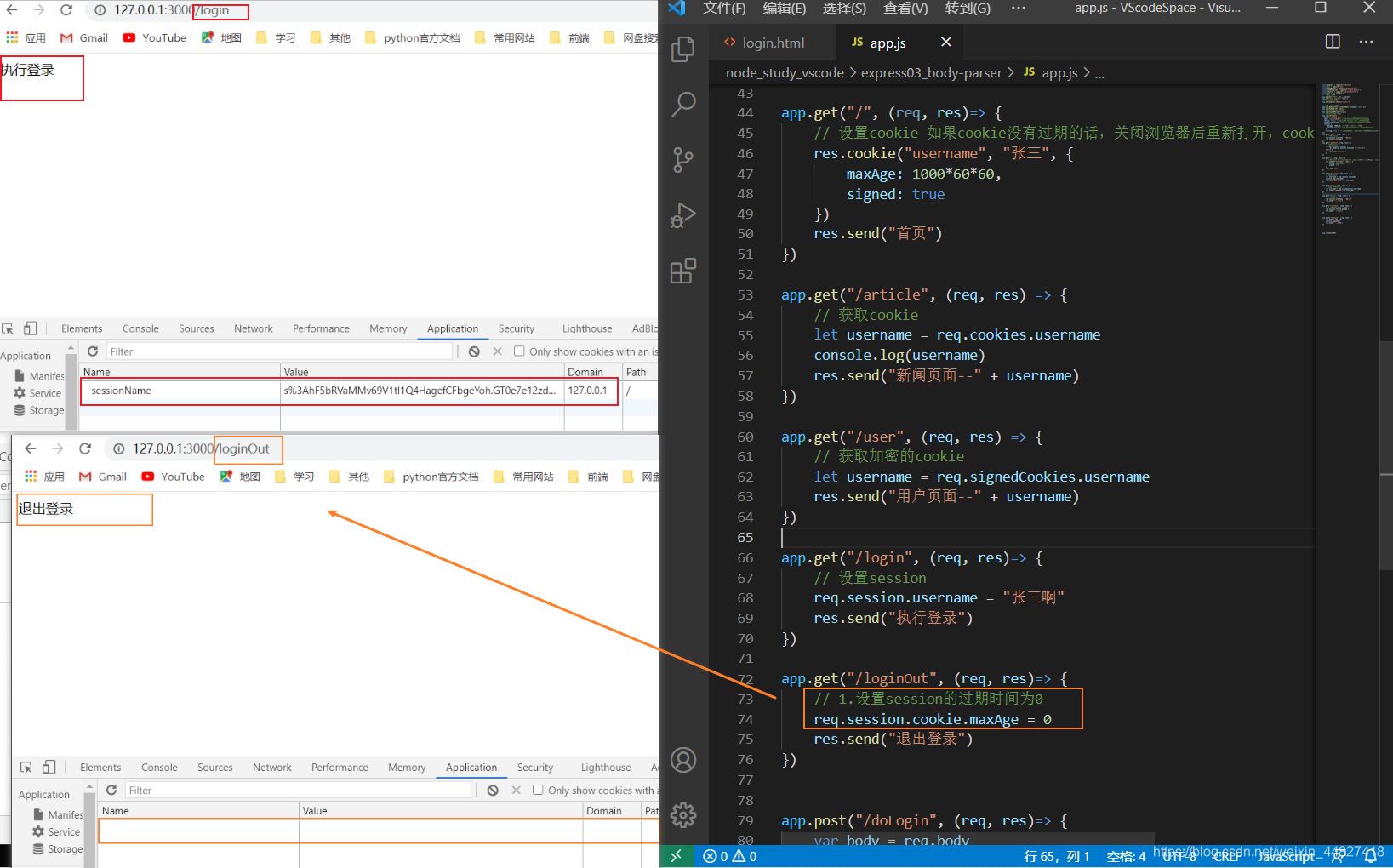The image size is (1393, 868).
Task: Go to line via 行 65, 列 1 status item
Action: tap(1057, 856)
